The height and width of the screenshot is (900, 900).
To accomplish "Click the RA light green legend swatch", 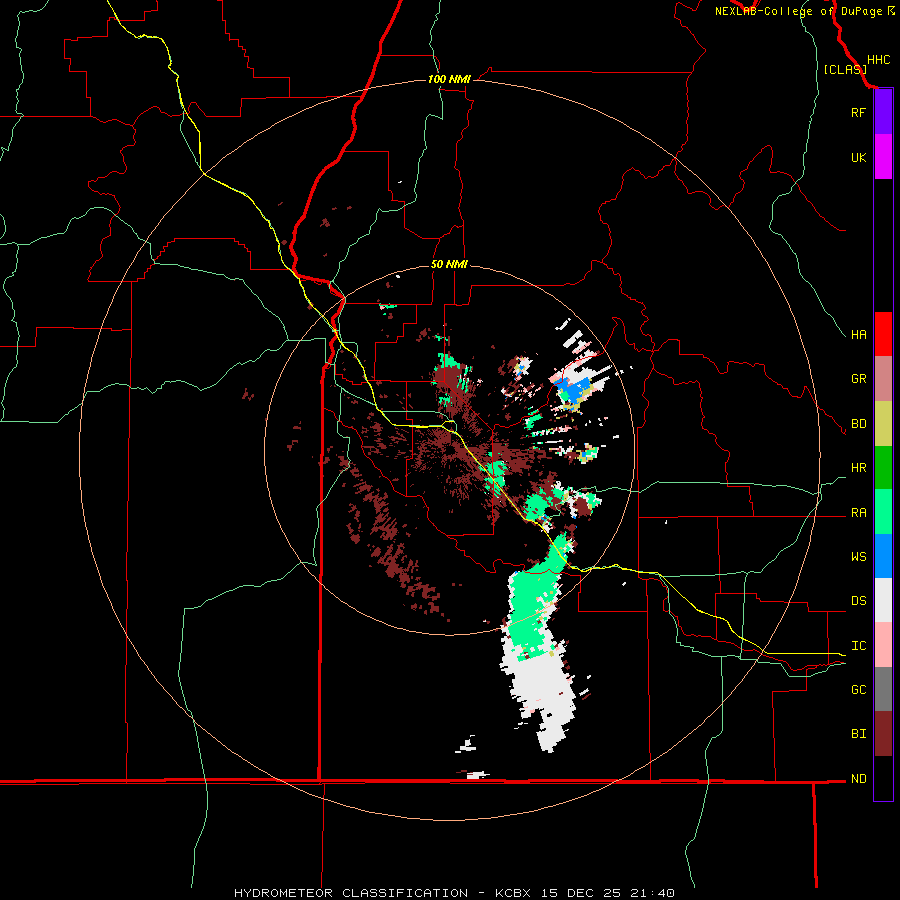I will click(883, 512).
